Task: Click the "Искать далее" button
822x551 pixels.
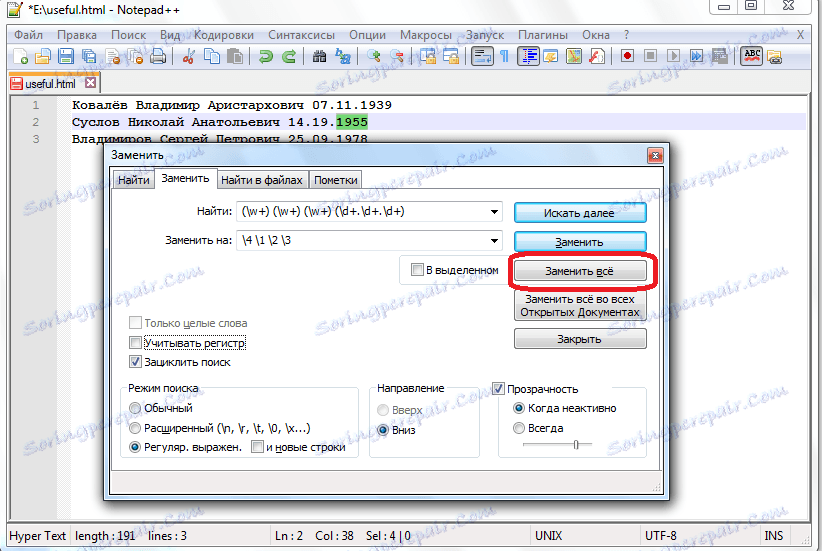Action: pos(580,213)
